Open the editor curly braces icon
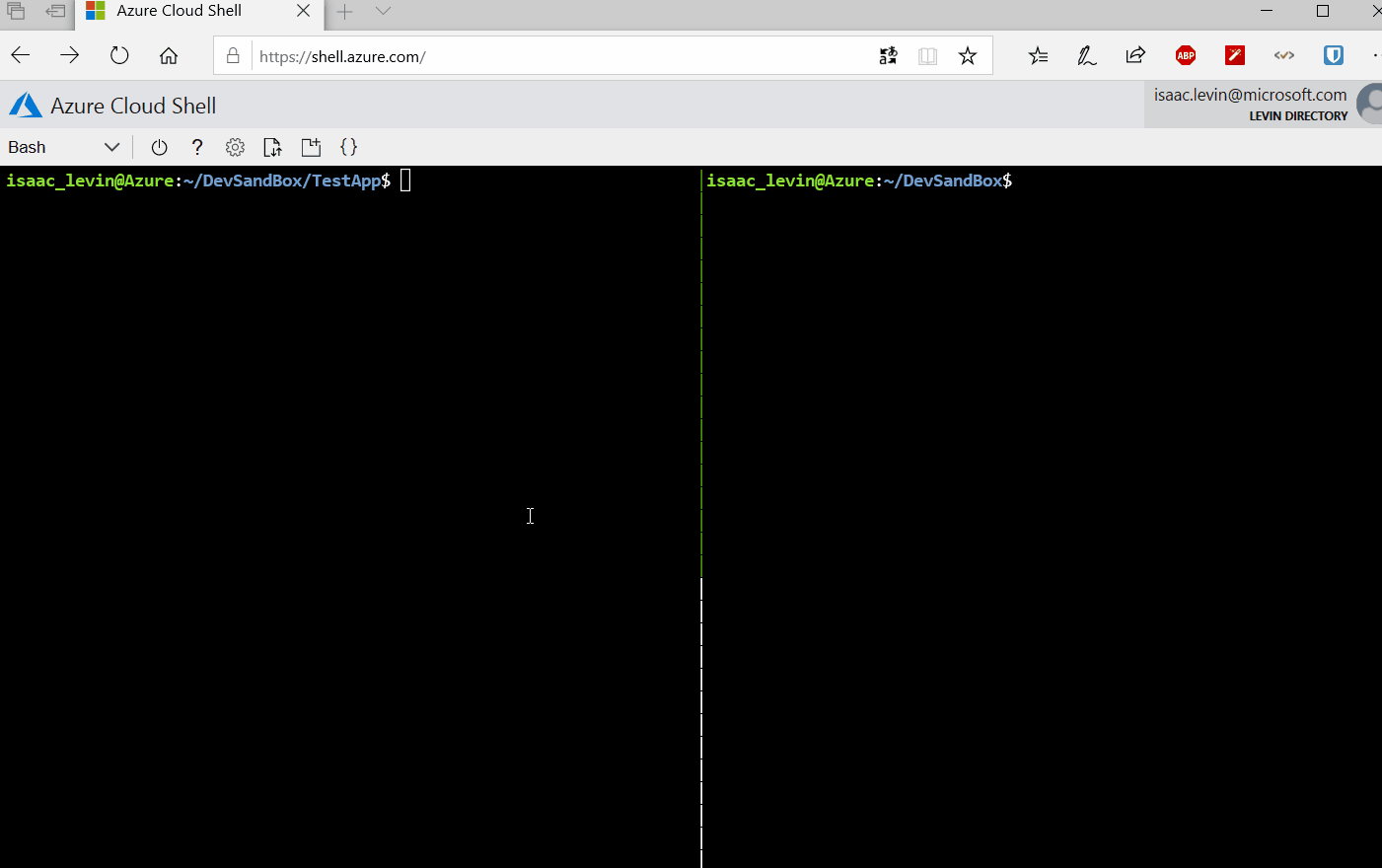This screenshot has height=868, width=1382. pyautogui.click(x=348, y=147)
